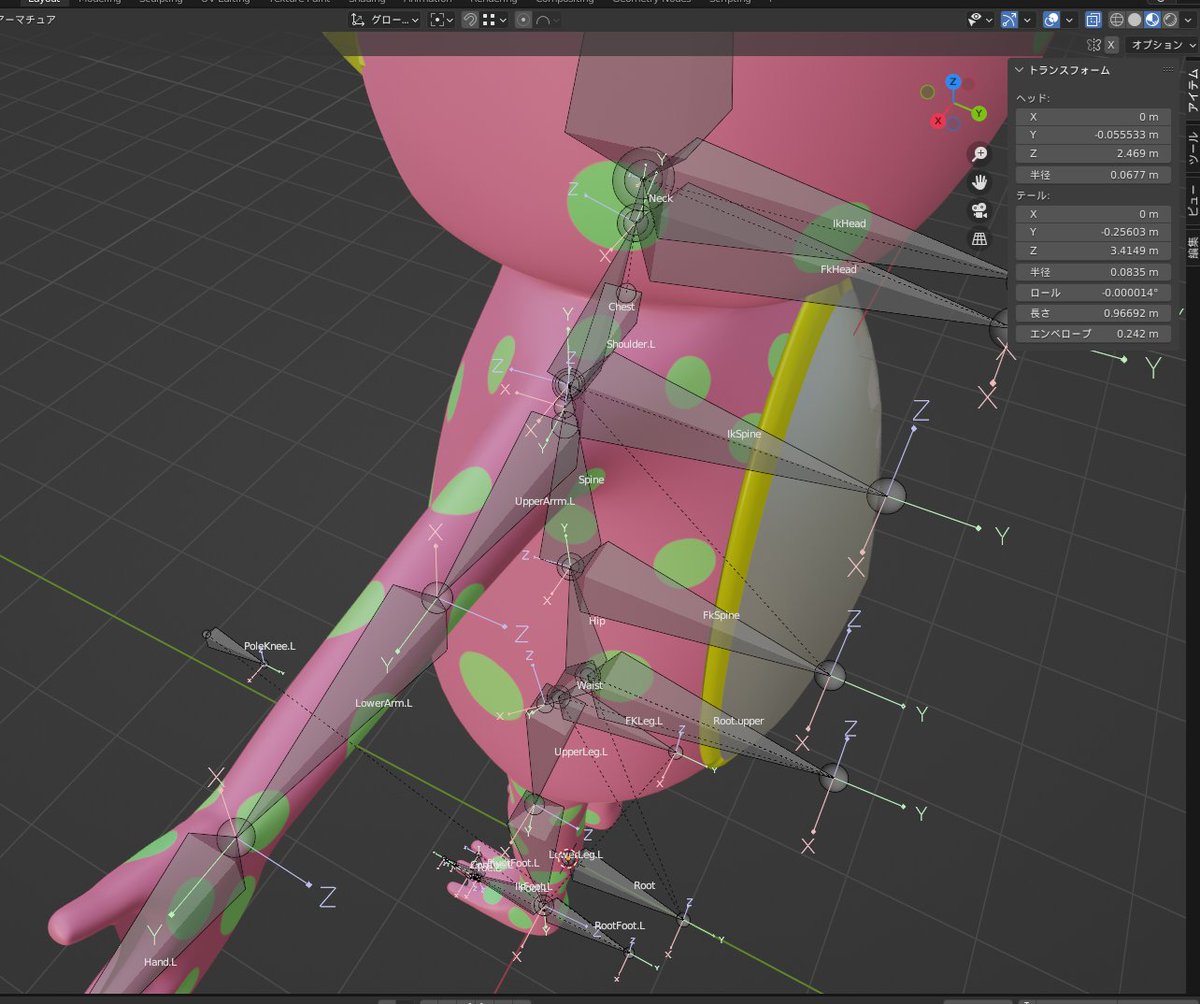Click the エンベロープ field 0.242 m
Image resolution: width=1200 pixels, height=1004 pixels.
(1093, 334)
